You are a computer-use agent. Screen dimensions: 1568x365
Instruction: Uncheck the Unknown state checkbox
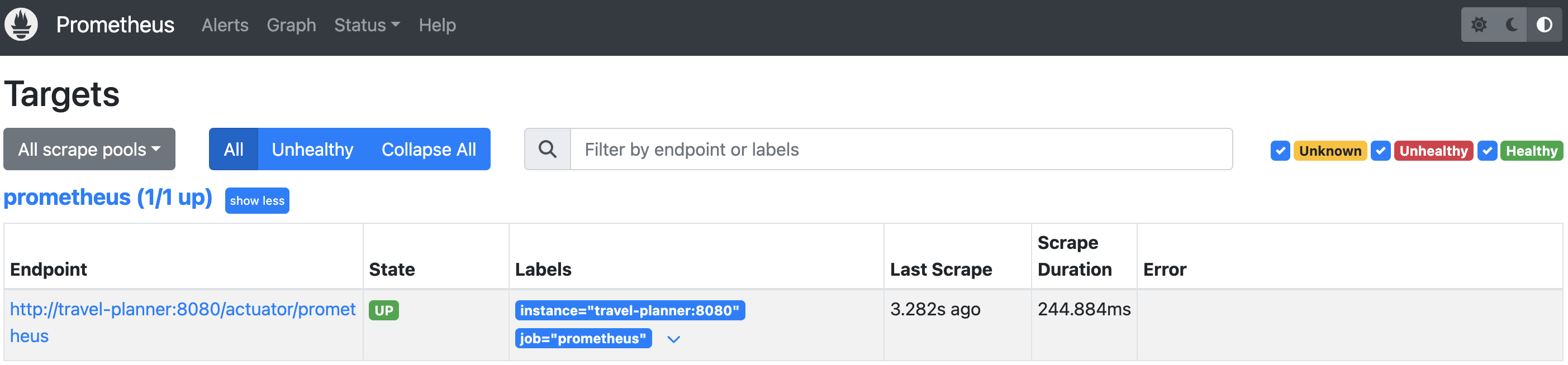(1280, 150)
